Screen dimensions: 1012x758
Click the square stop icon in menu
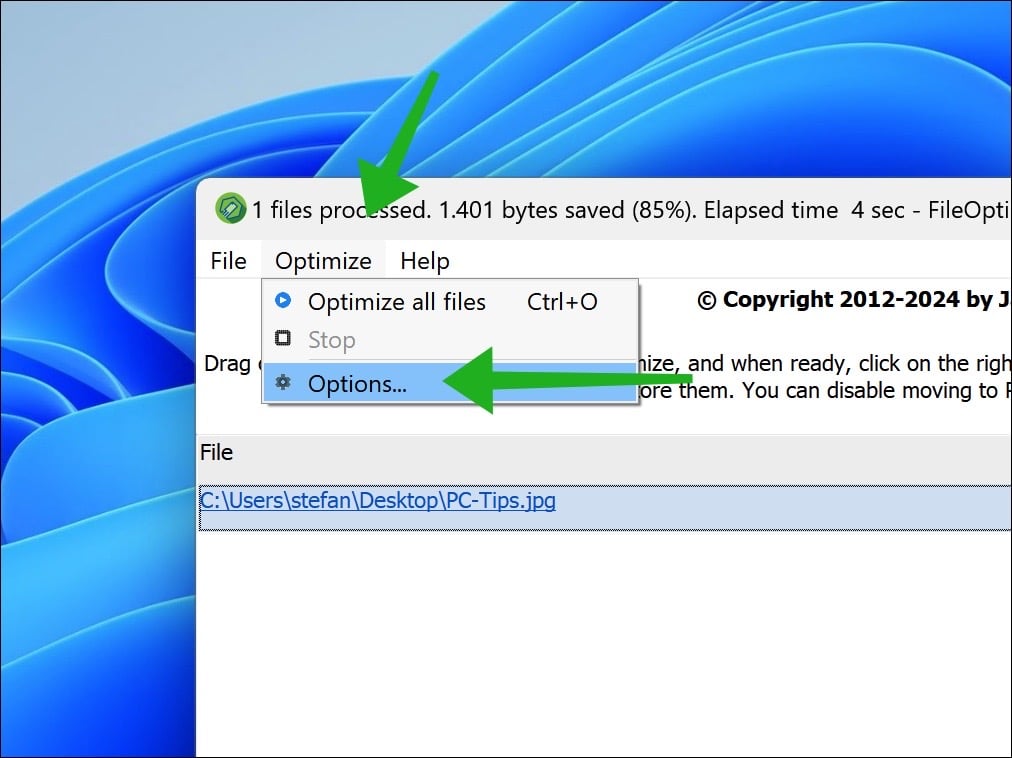(x=283, y=338)
